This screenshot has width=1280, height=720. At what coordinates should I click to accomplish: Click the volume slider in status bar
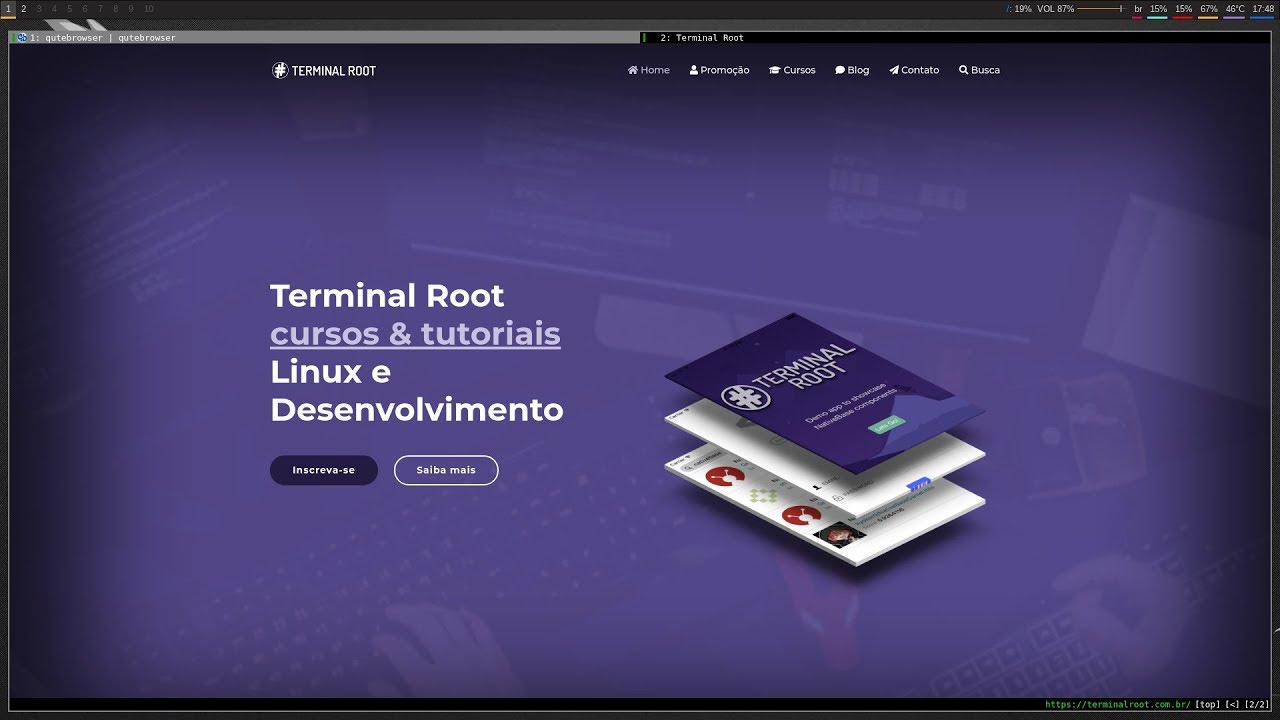point(1100,9)
